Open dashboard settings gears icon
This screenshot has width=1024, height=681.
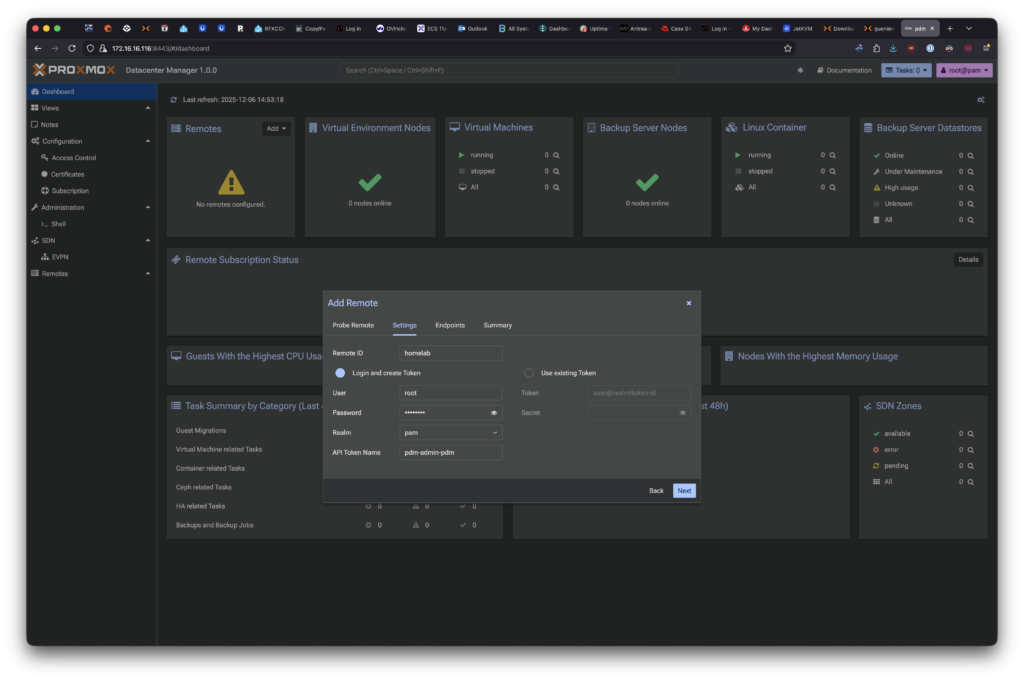(980, 100)
